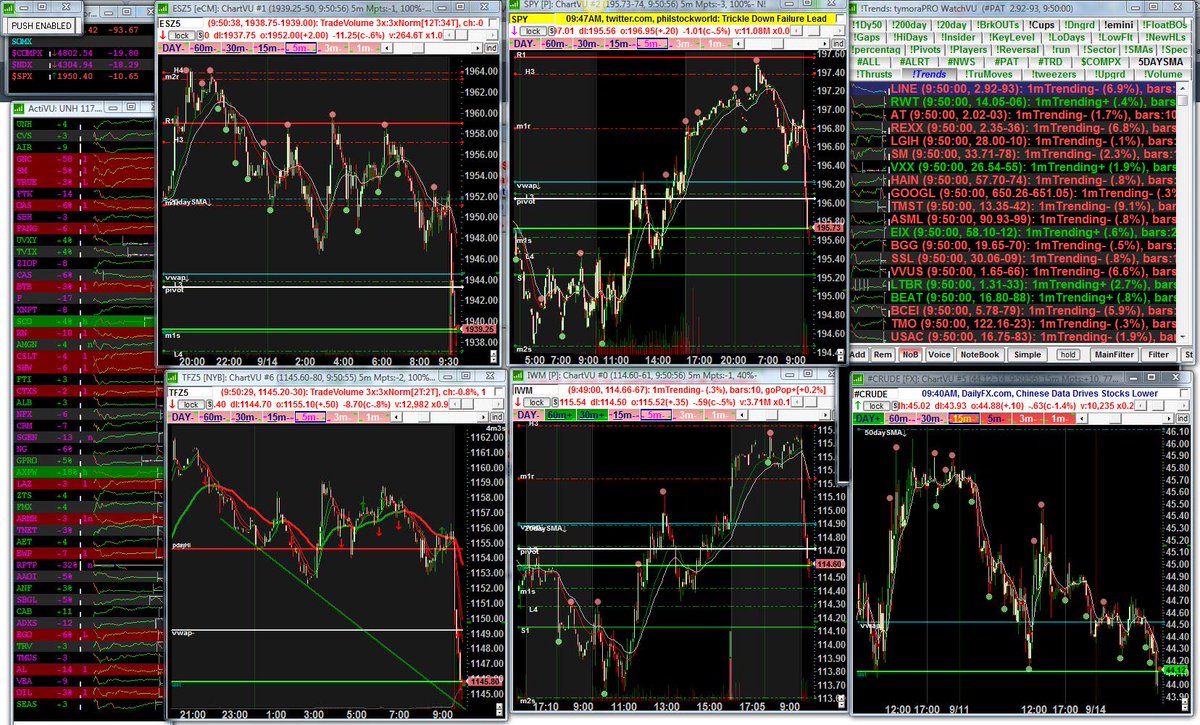Click the Rem button in WatchVU
This screenshot has height=725, width=1200.
(x=882, y=354)
